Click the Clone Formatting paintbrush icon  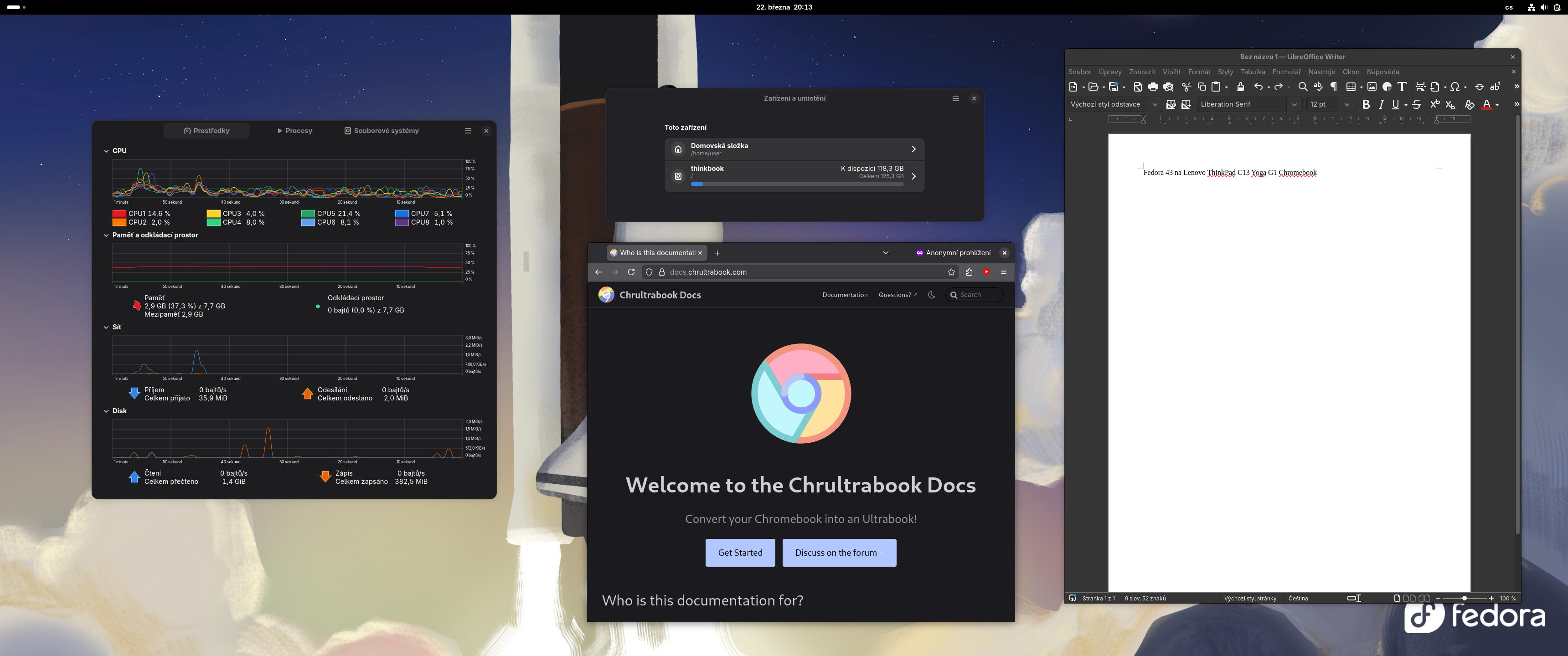pos(1240,87)
